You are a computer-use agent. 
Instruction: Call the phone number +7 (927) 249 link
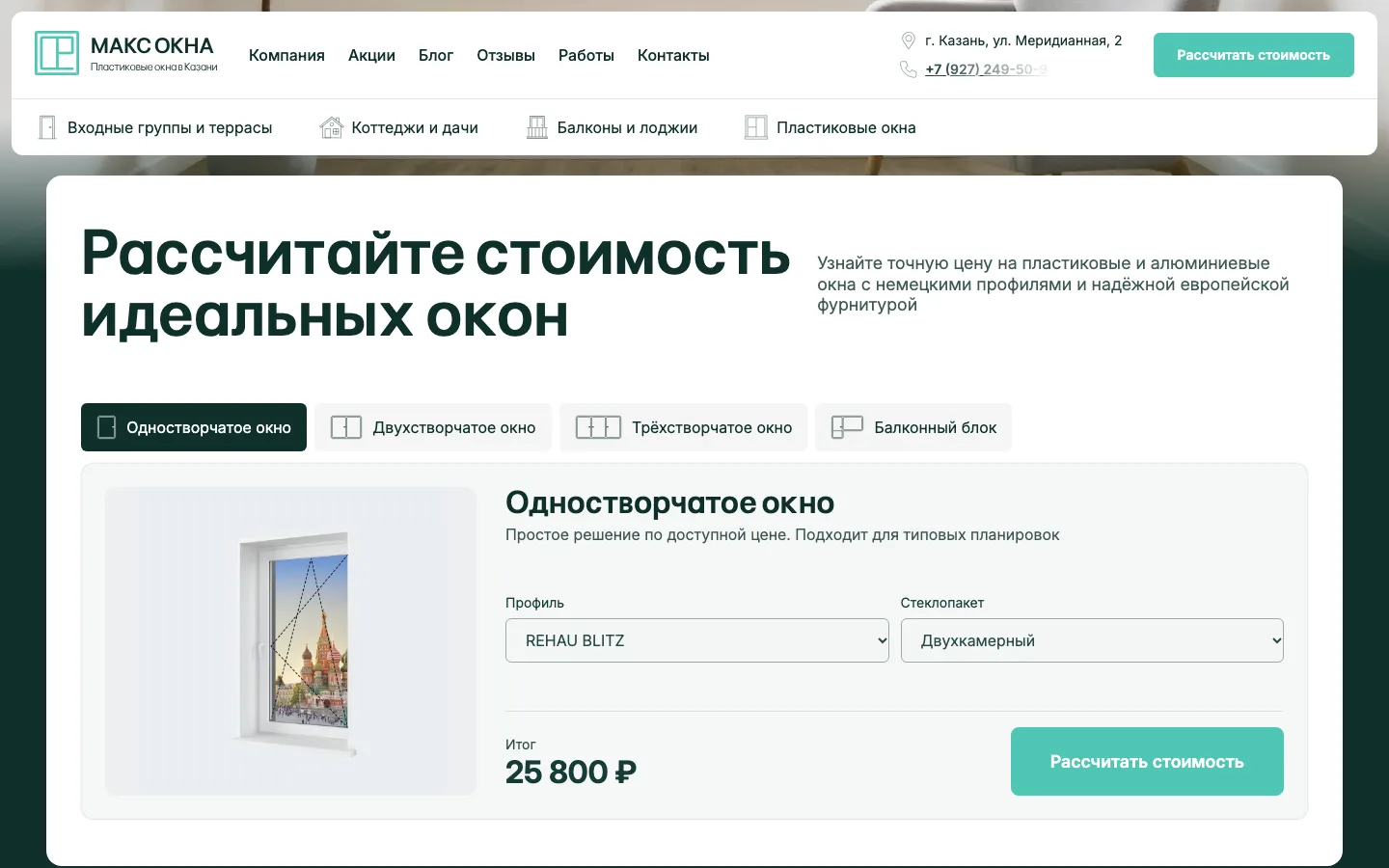986,69
